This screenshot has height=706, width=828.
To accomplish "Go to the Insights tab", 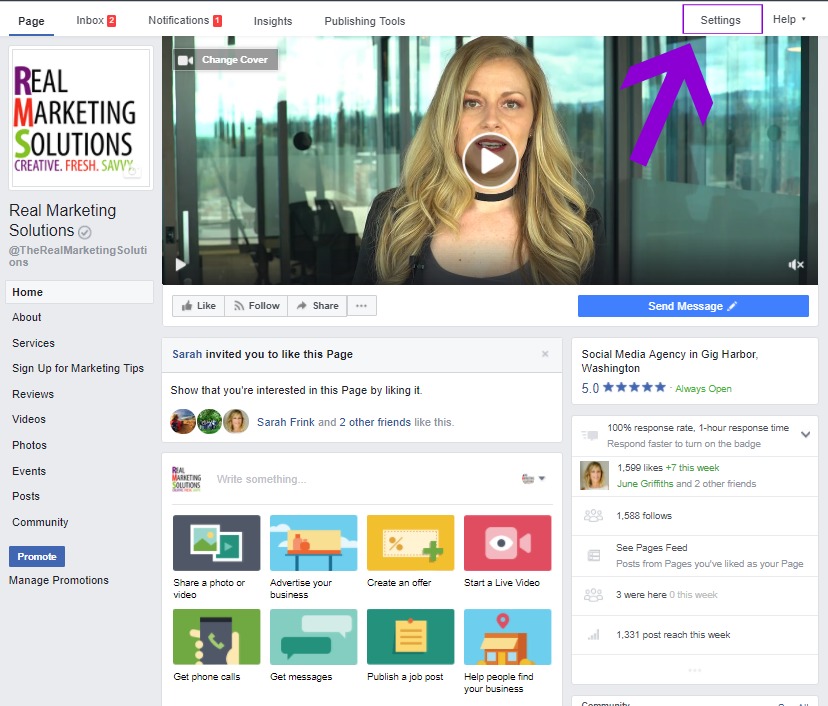I will pos(272,21).
